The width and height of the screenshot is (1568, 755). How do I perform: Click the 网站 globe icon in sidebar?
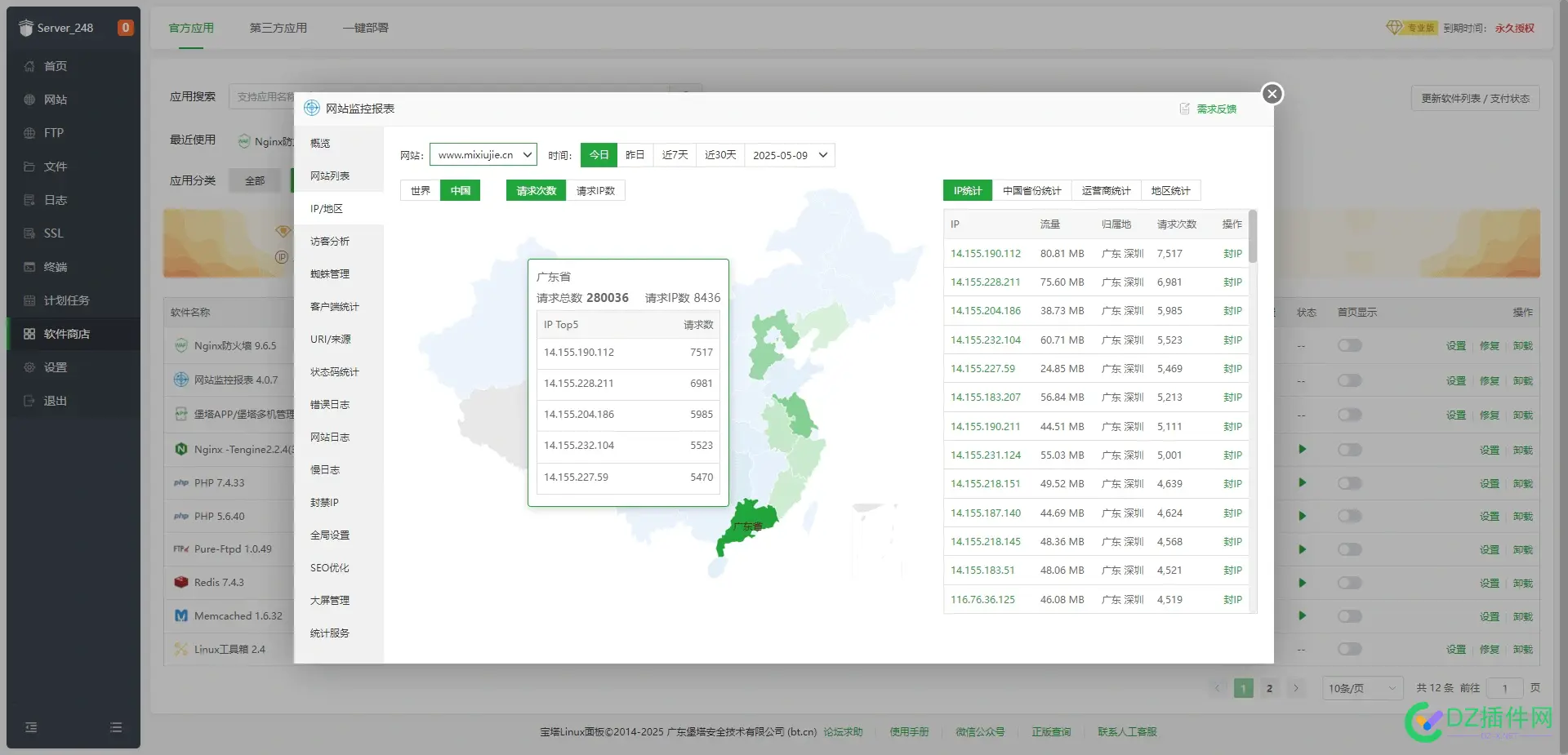29,100
